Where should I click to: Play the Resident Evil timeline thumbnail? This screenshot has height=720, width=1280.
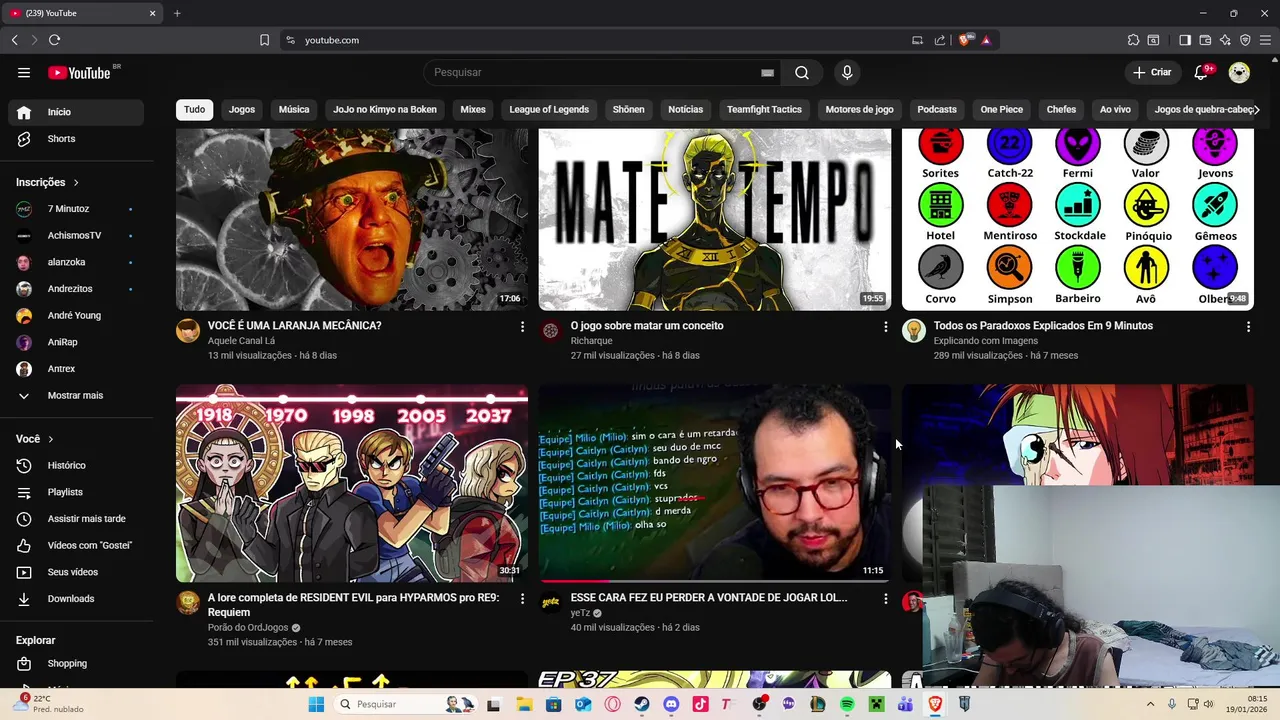pos(352,483)
